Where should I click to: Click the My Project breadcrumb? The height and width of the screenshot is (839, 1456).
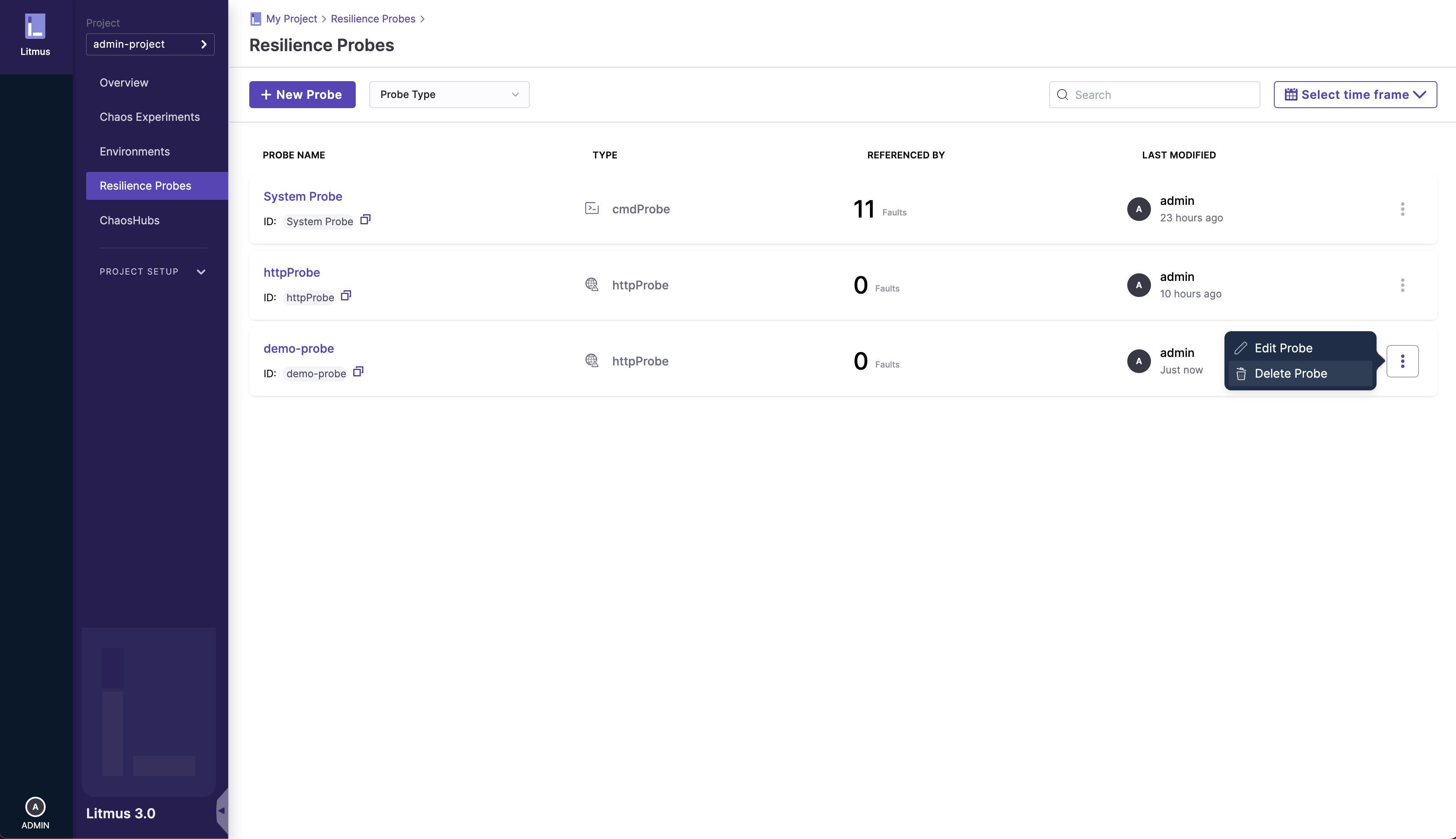(x=291, y=19)
